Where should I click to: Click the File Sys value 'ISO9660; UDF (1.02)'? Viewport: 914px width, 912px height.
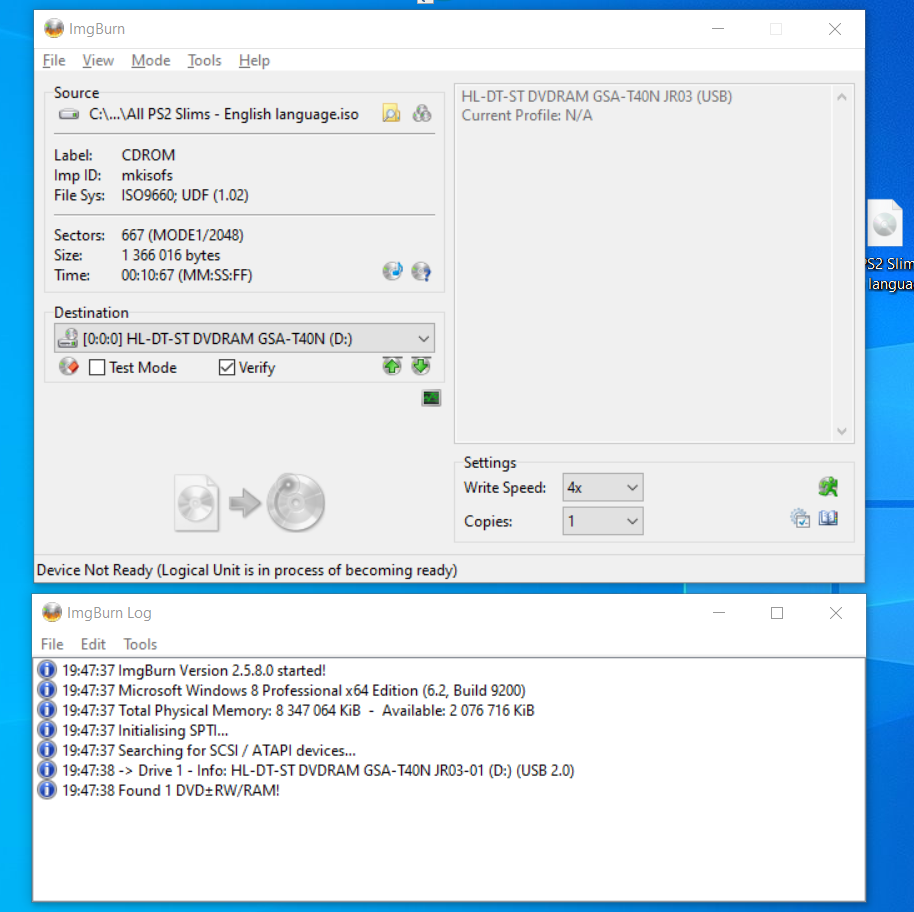(x=185, y=195)
